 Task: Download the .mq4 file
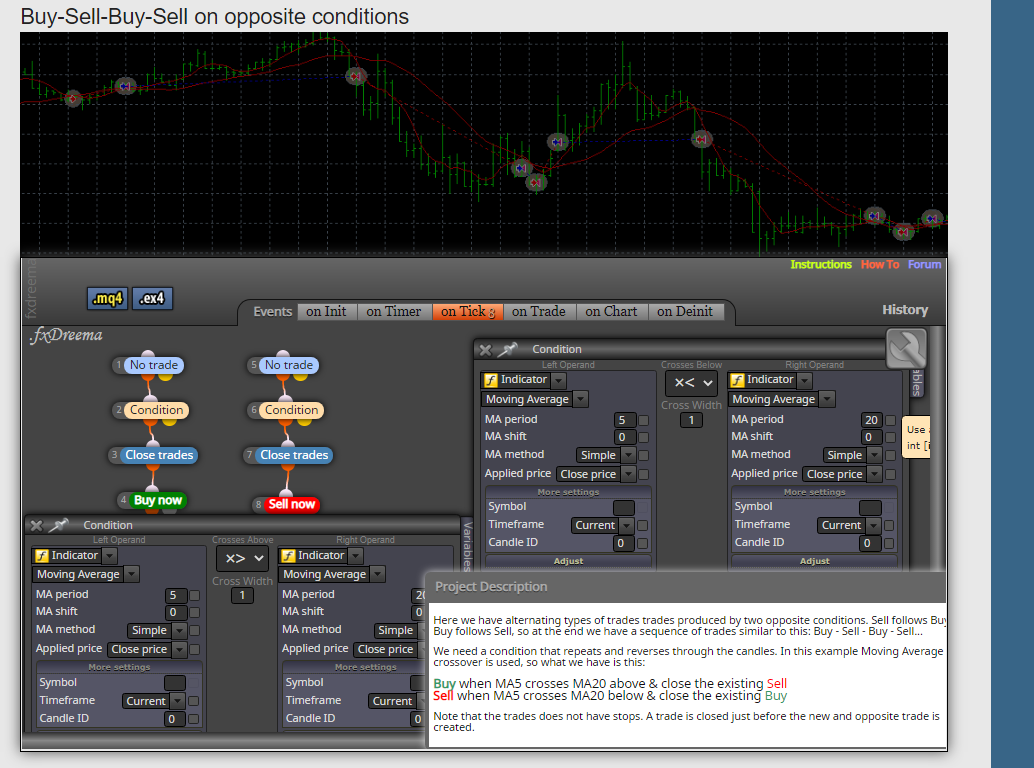[x=107, y=299]
